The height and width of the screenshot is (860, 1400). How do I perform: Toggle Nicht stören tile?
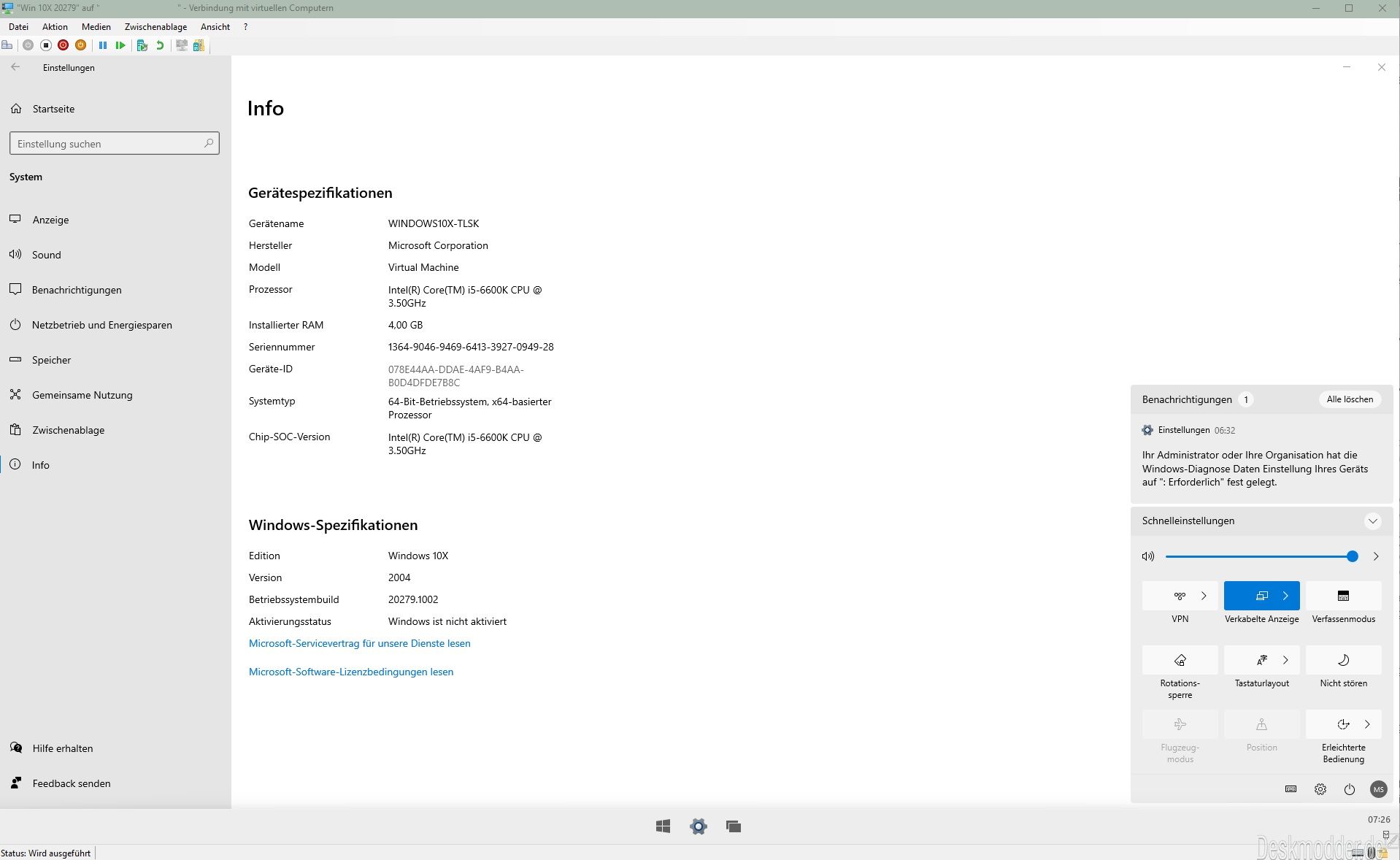(x=1343, y=660)
